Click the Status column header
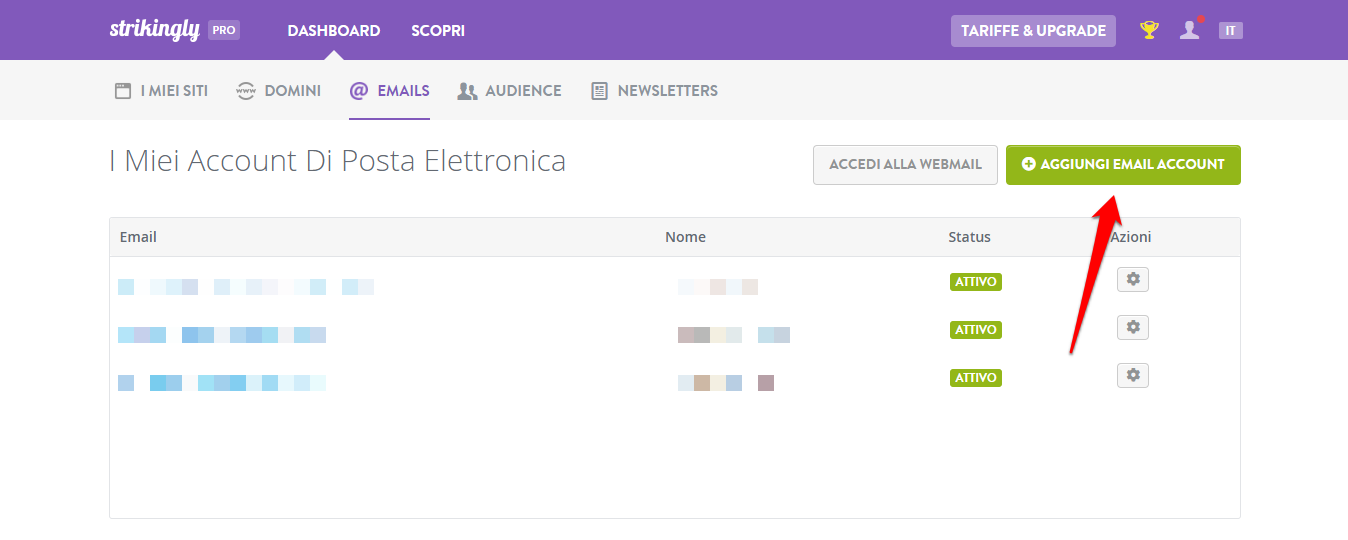Image resolution: width=1348 pixels, height=540 pixels. pos(969,237)
